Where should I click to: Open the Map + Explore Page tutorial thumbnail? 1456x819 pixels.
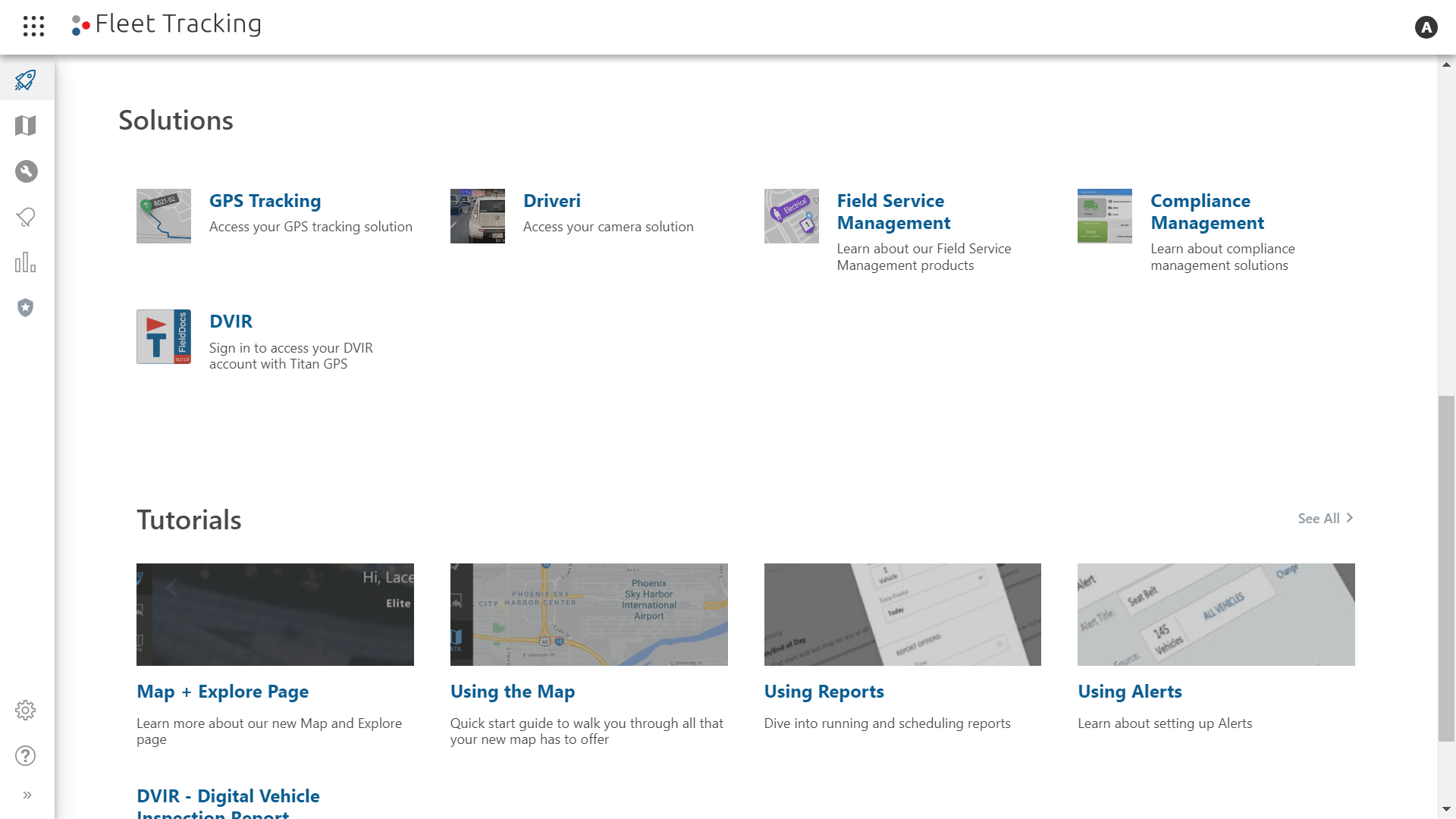coord(275,614)
